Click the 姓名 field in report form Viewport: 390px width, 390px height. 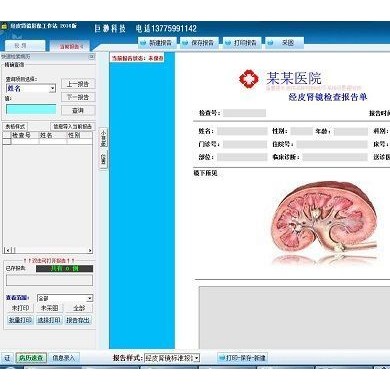[242, 131]
